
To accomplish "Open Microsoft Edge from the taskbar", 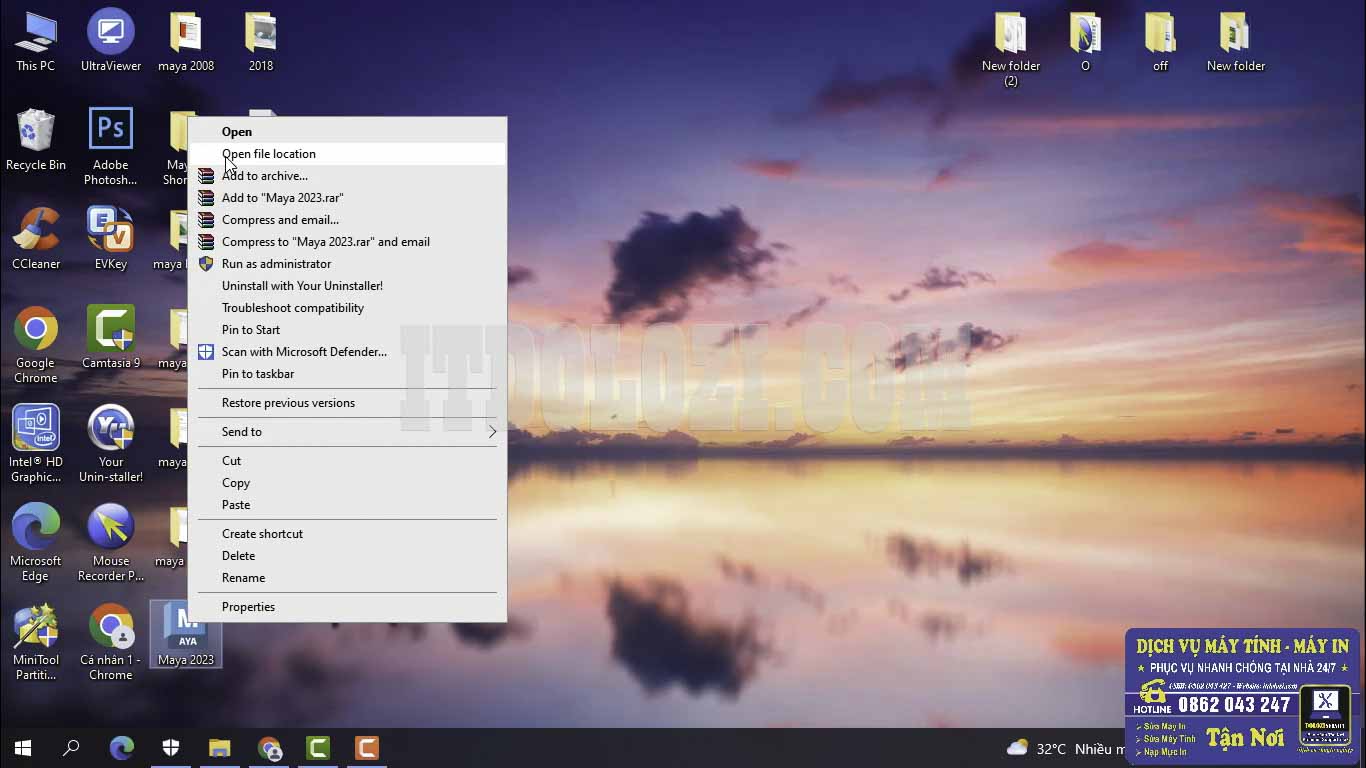I will coord(122,748).
